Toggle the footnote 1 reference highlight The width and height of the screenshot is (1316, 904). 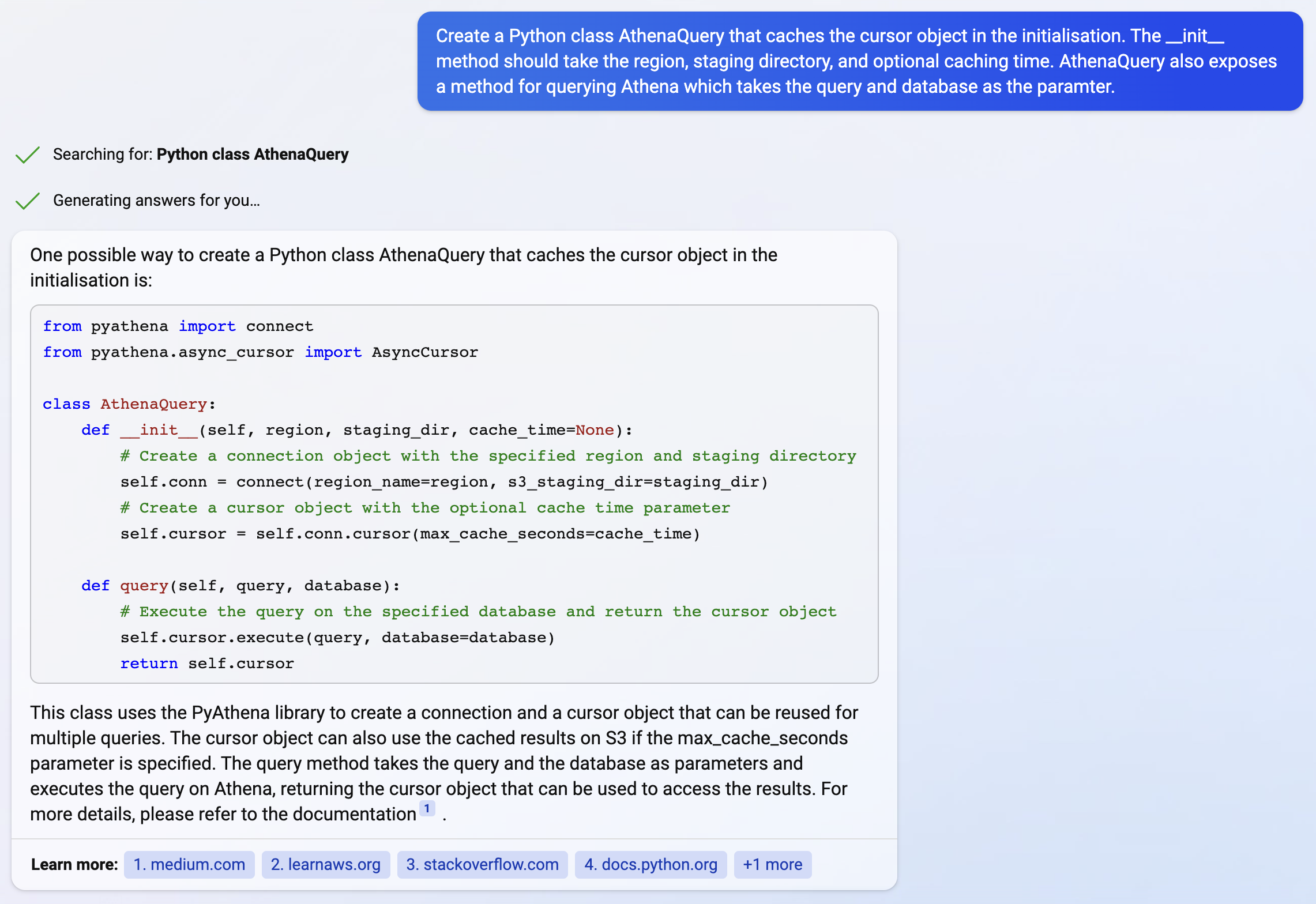427,809
